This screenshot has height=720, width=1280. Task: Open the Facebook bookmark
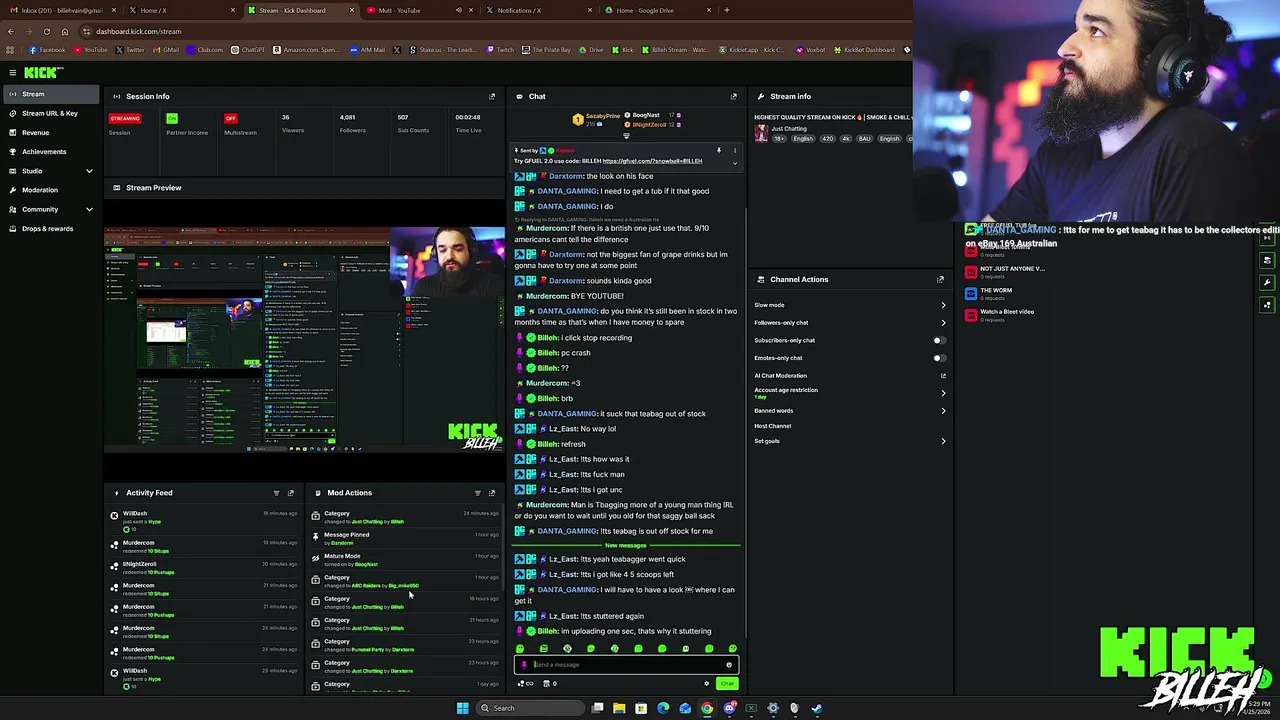[48, 50]
